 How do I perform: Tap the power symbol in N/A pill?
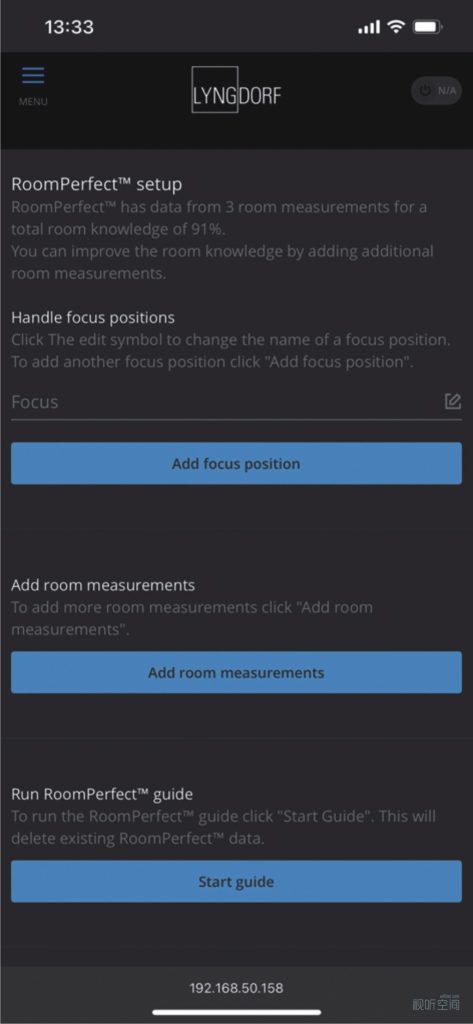[x=425, y=91]
